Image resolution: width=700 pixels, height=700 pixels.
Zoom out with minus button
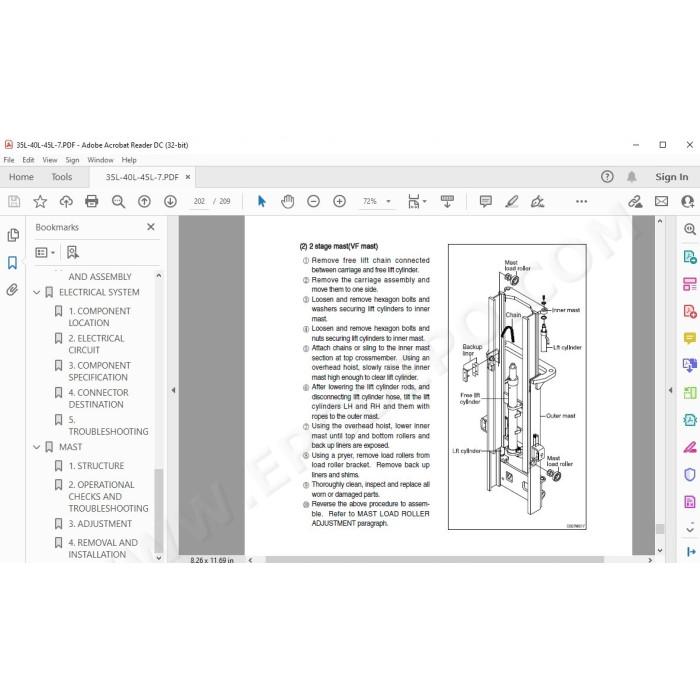pyautogui.click(x=313, y=201)
